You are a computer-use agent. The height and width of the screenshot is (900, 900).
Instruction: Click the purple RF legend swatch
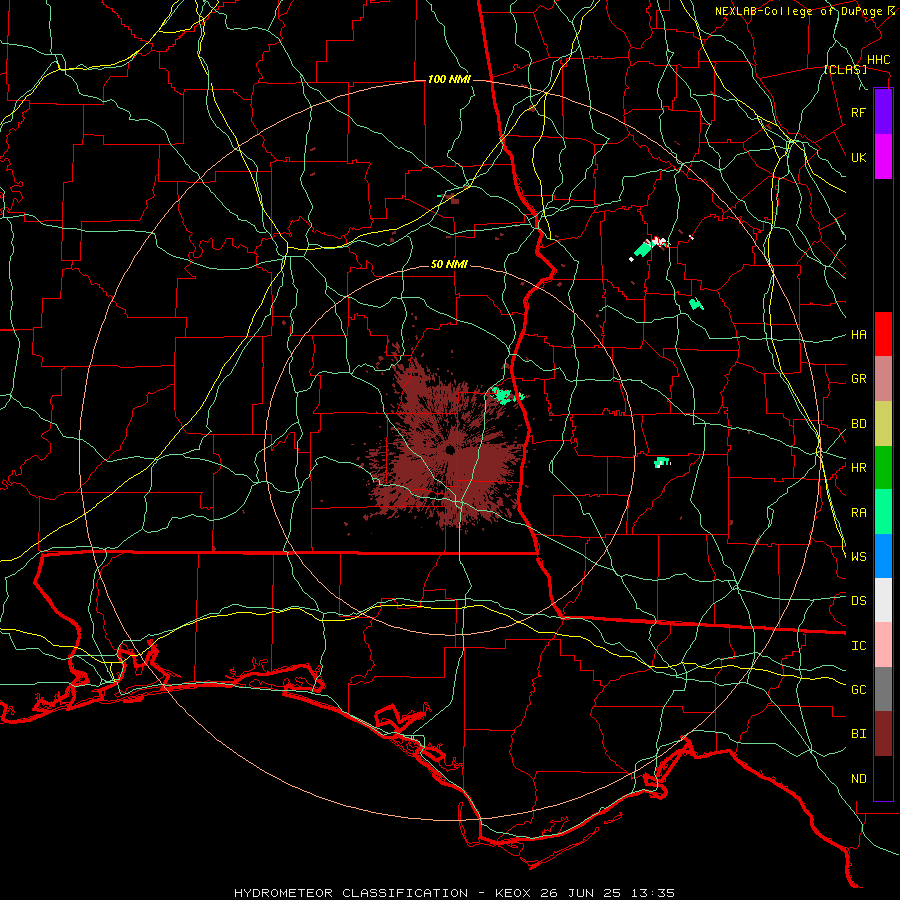[883, 112]
